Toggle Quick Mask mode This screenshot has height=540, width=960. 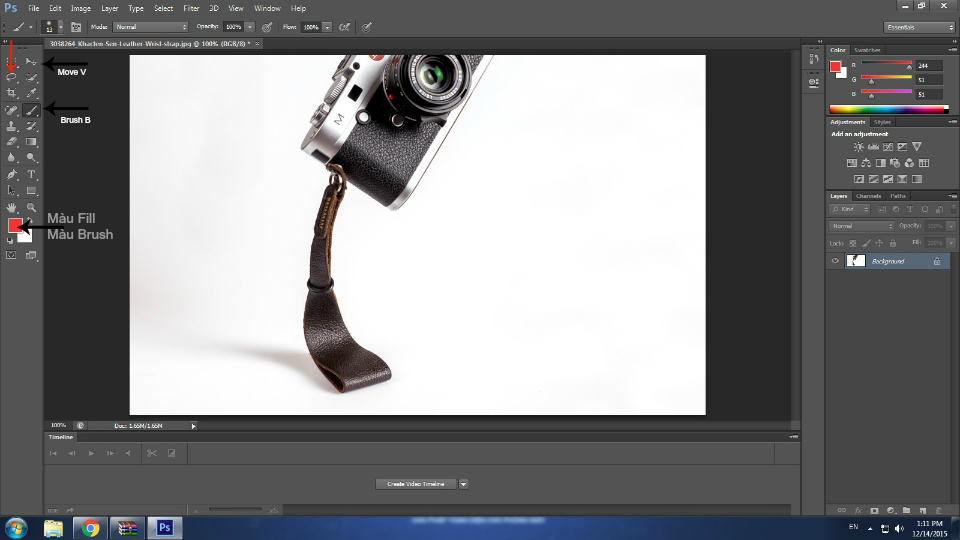point(11,255)
